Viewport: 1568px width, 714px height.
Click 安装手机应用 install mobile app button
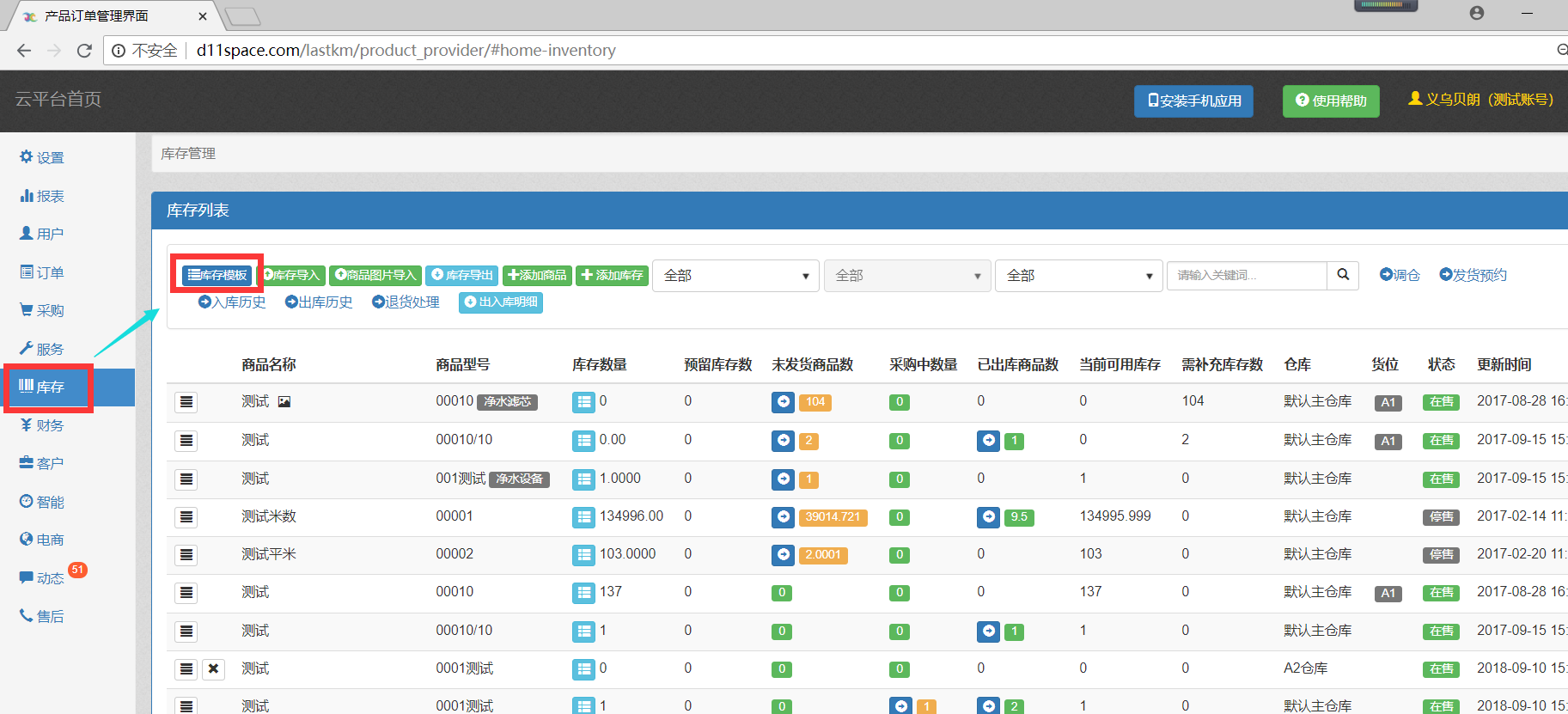(1193, 101)
